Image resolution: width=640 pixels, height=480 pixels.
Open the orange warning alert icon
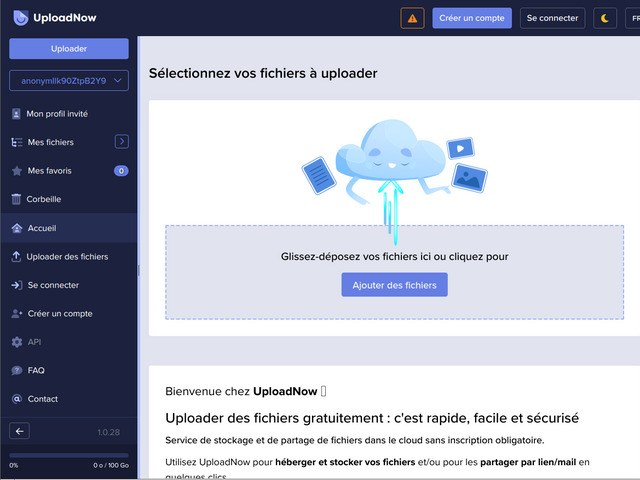(412, 18)
